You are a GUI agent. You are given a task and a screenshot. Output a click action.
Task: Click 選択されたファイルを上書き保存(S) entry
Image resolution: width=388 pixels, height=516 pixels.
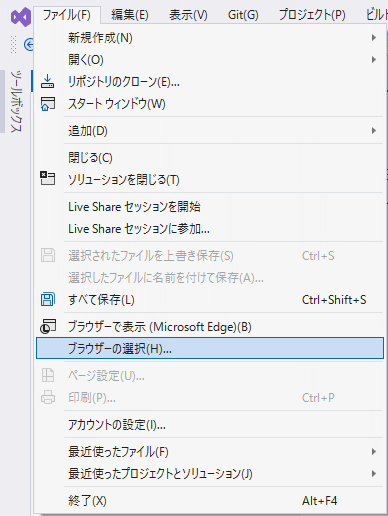coord(210,256)
